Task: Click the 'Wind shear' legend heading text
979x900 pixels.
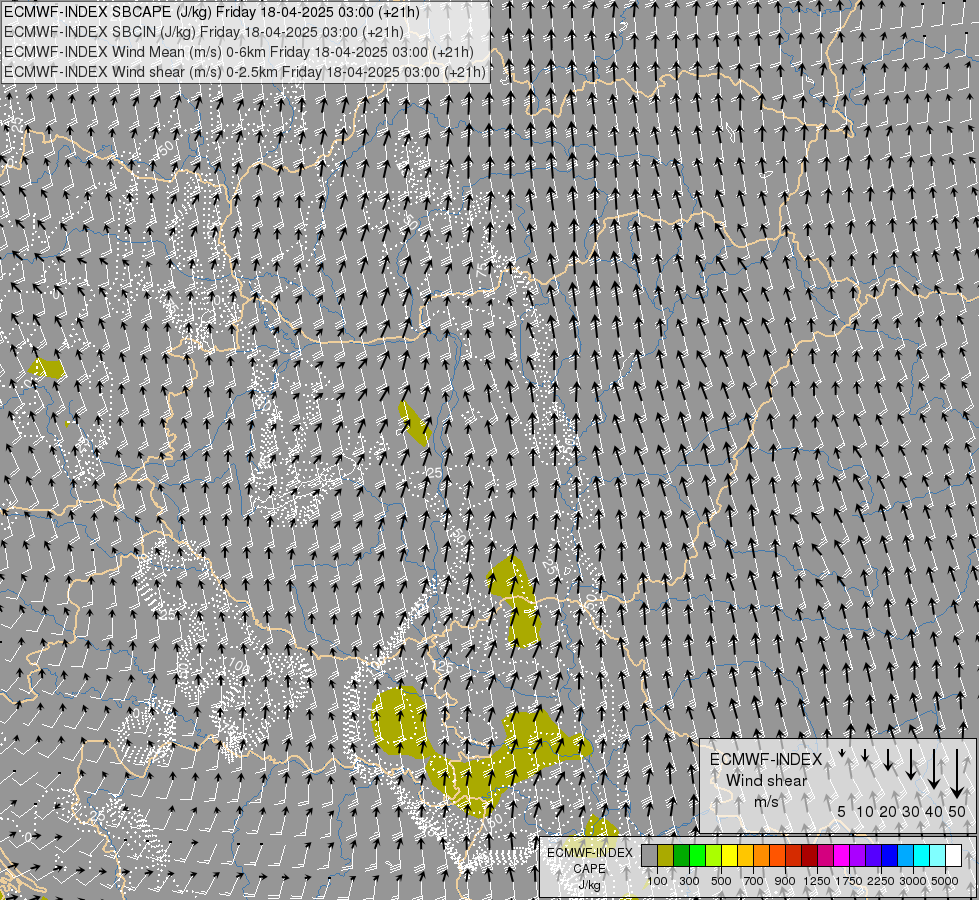Action: [x=766, y=781]
